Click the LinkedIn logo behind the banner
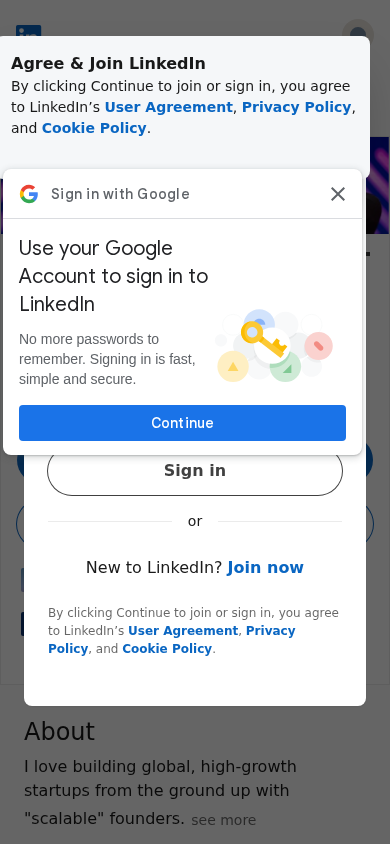This screenshot has width=390, height=844. [29, 31]
